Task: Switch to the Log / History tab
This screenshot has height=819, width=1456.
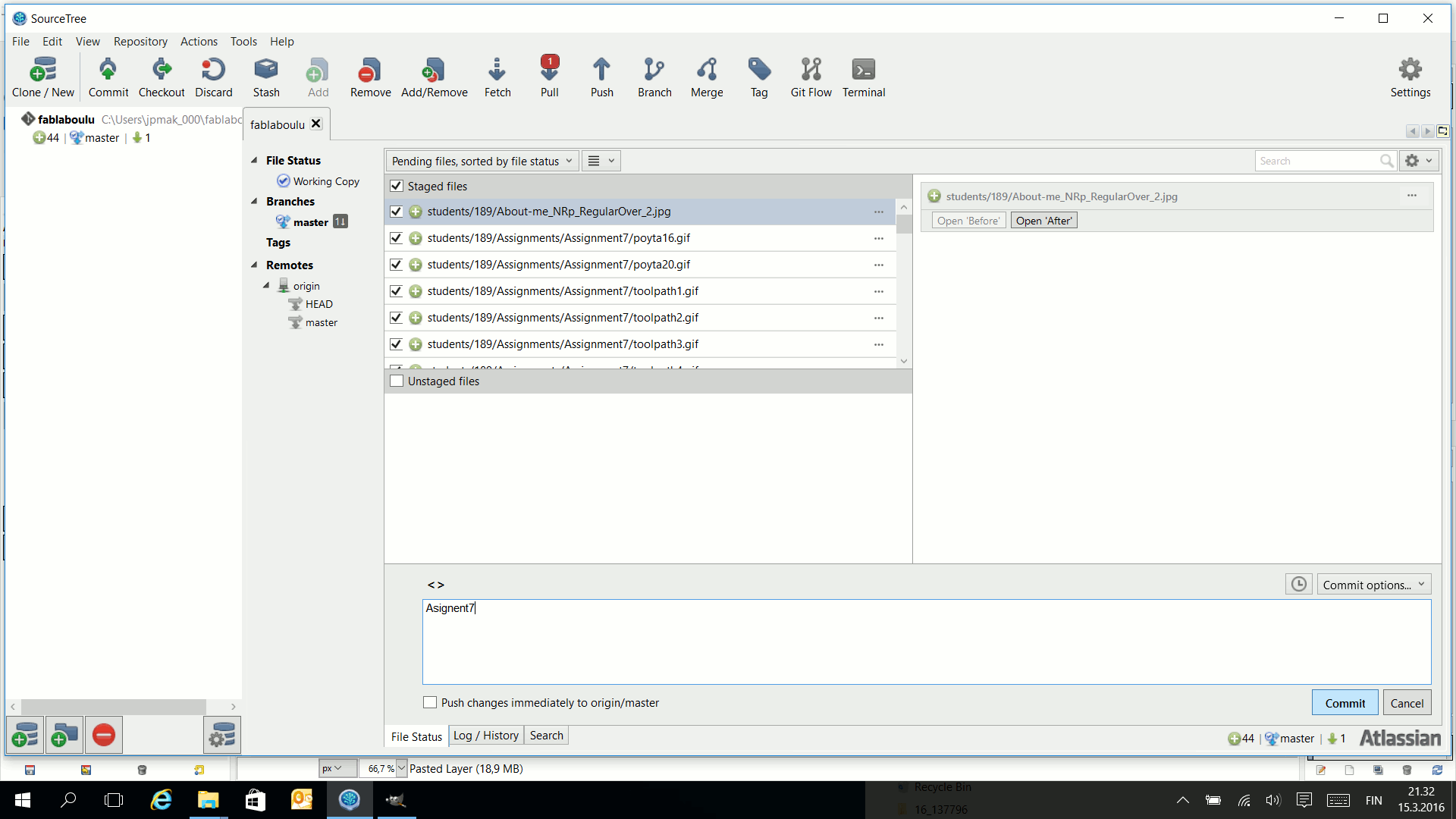Action: (x=486, y=736)
